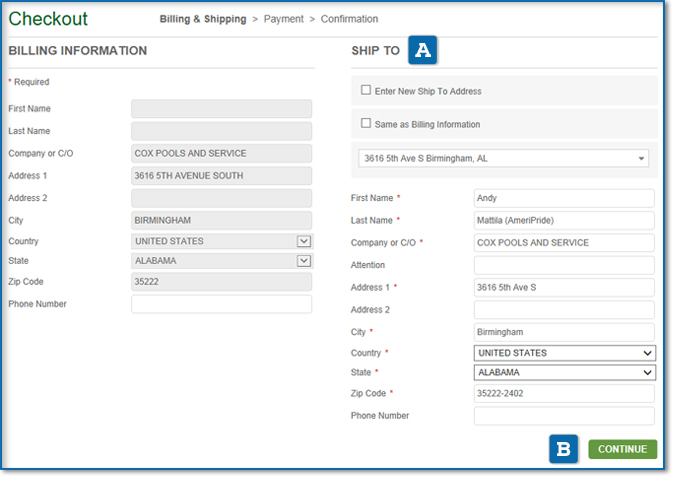Click the blue B callout marker
The image size is (675, 480).
click(x=564, y=449)
